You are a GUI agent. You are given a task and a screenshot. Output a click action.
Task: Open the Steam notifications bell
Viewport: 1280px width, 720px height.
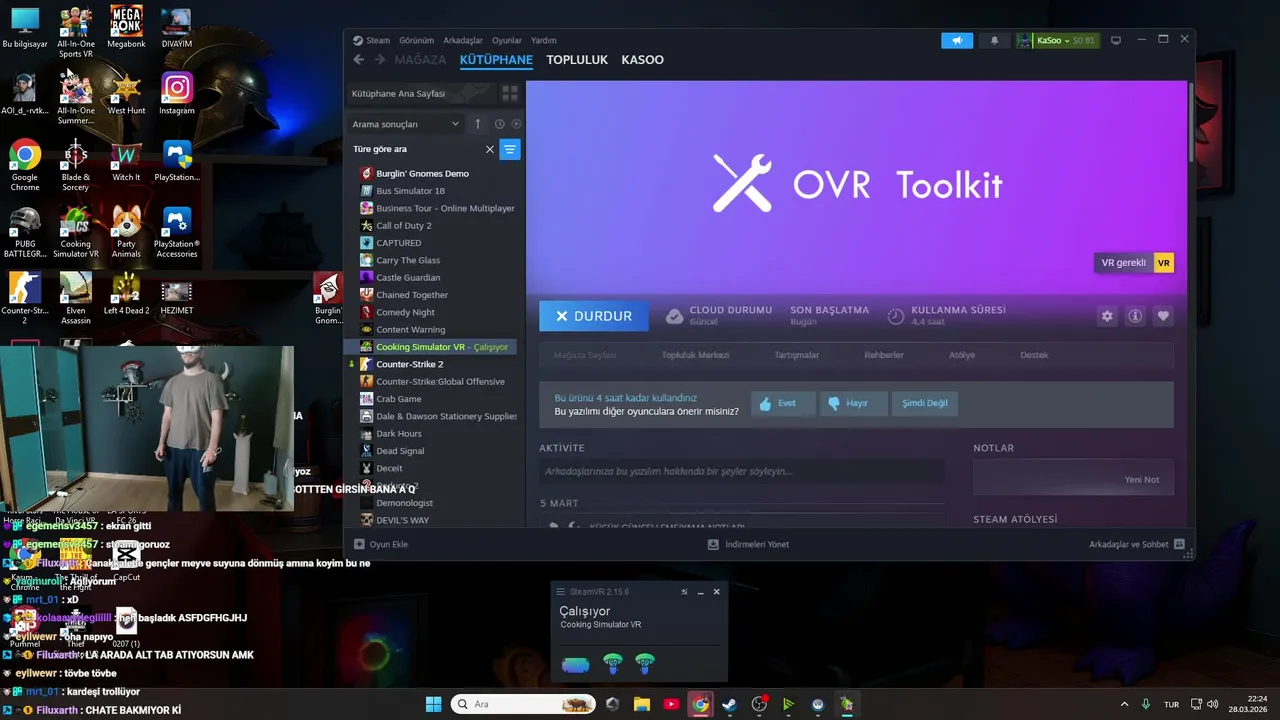[x=994, y=40]
